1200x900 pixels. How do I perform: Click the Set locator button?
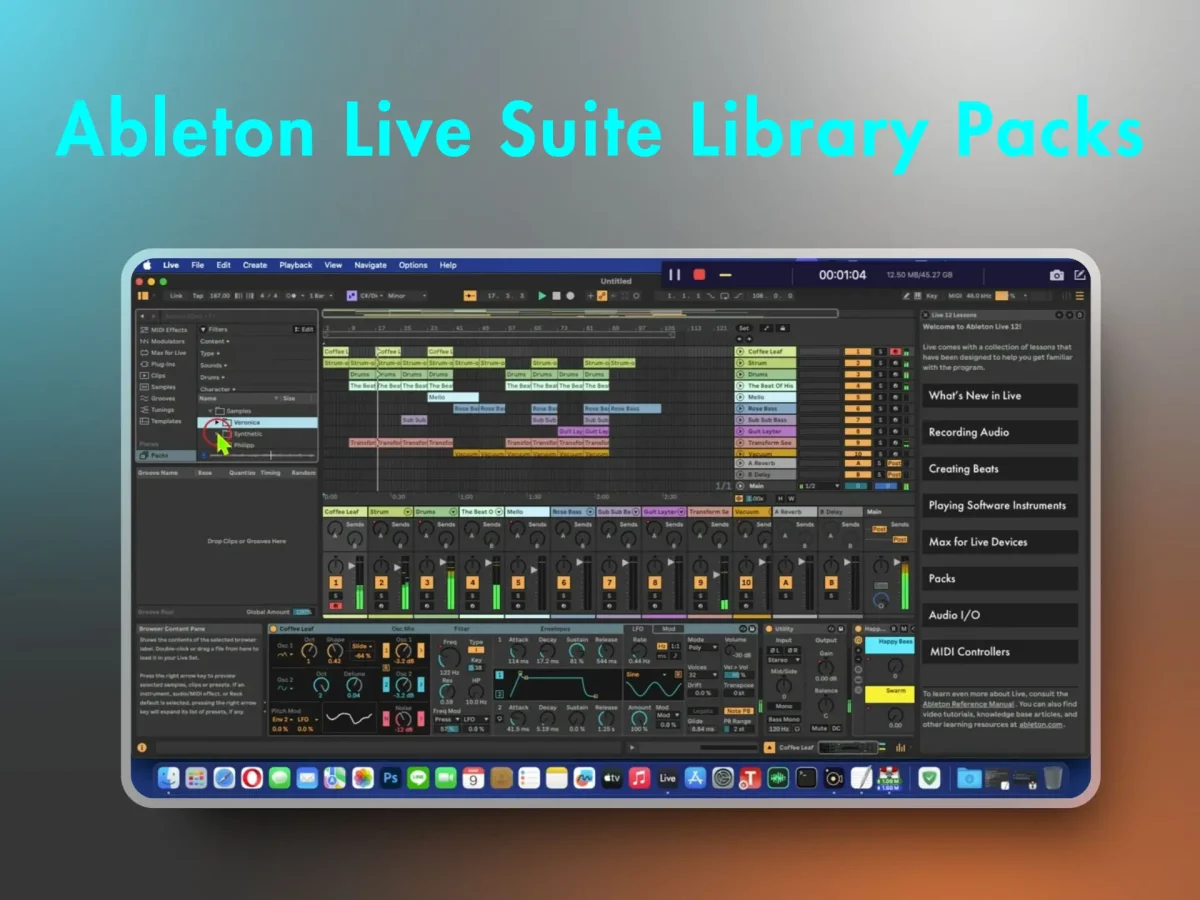pos(743,328)
